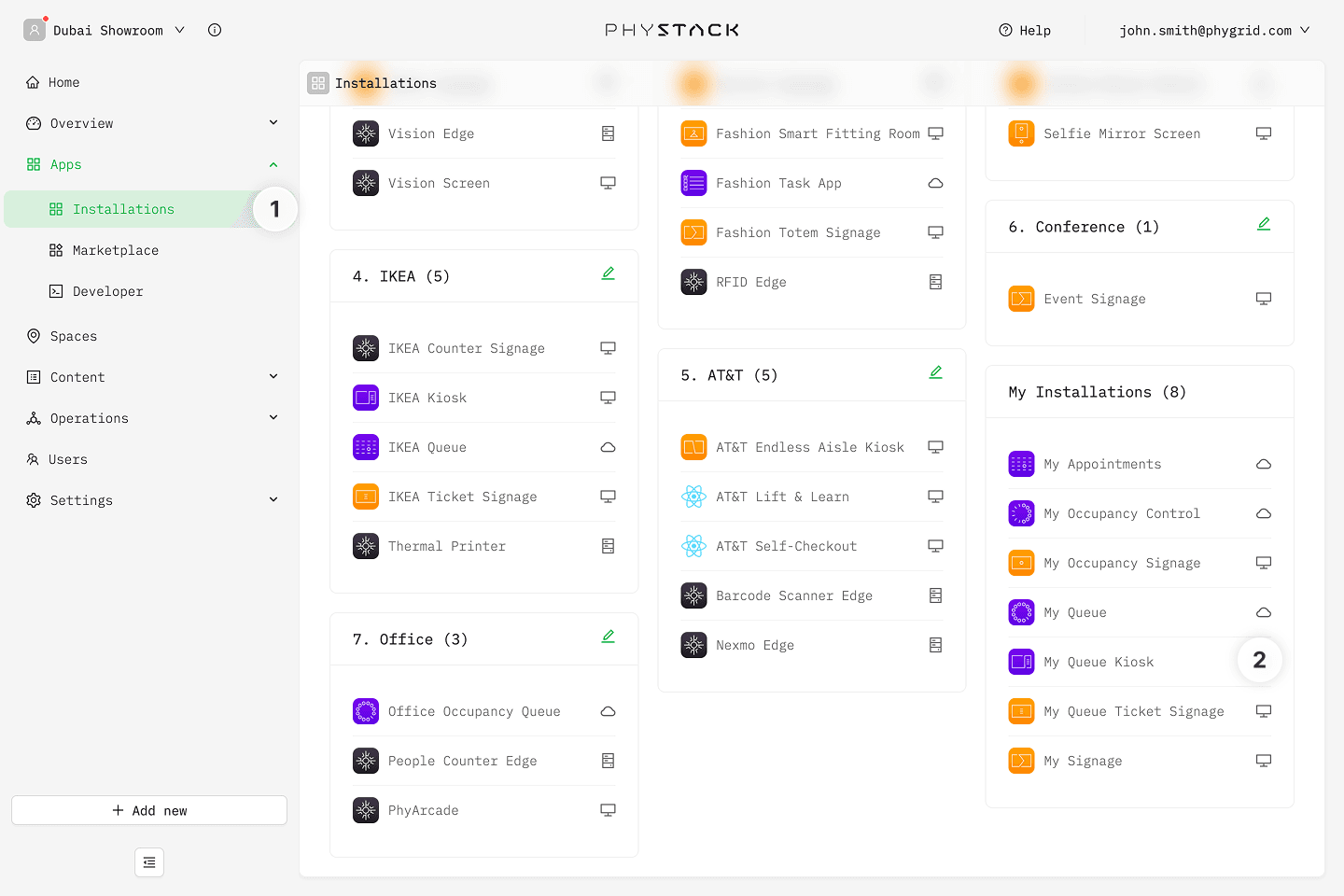Open the Fashion Task App installation
1344x896 pixels.
point(778,183)
